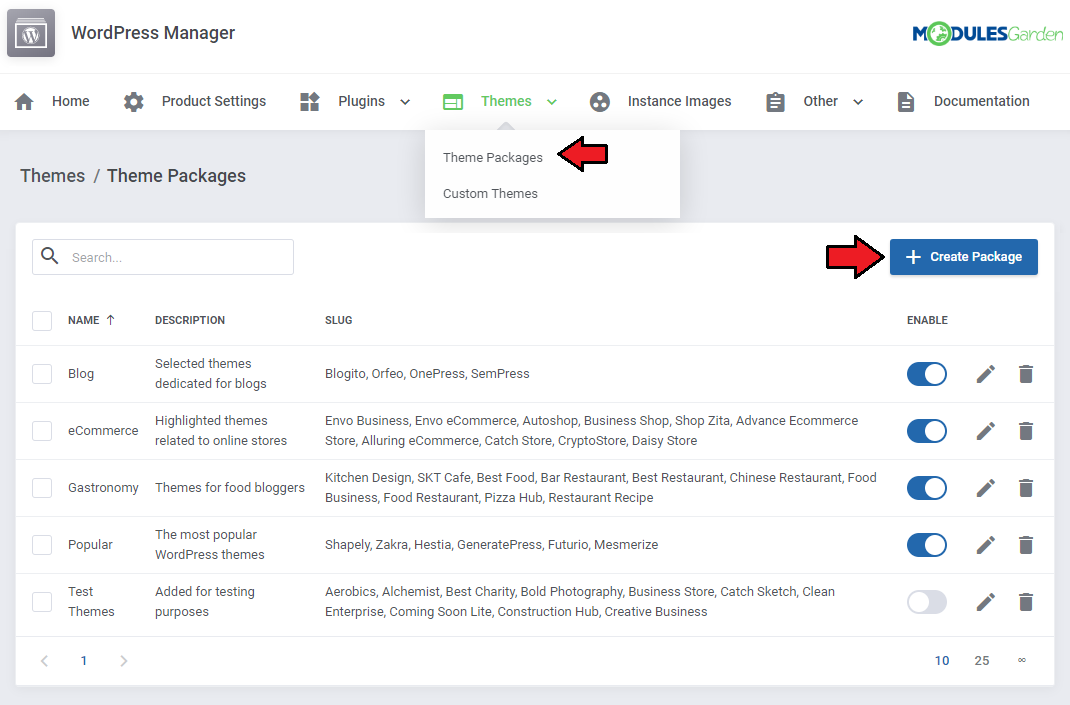Viewport: 1070px width, 705px height.
Task: Show 10 entries per page
Action: 942,661
